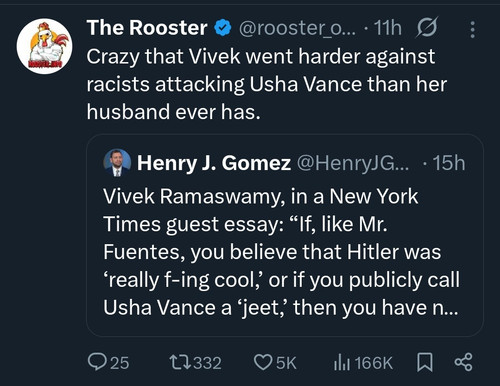Image resolution: width=500 pixels, height=386 pixels.
Task: Click the 15h quoted tweet timestamp
Action: pyautogui.click(x=449, y=163)
